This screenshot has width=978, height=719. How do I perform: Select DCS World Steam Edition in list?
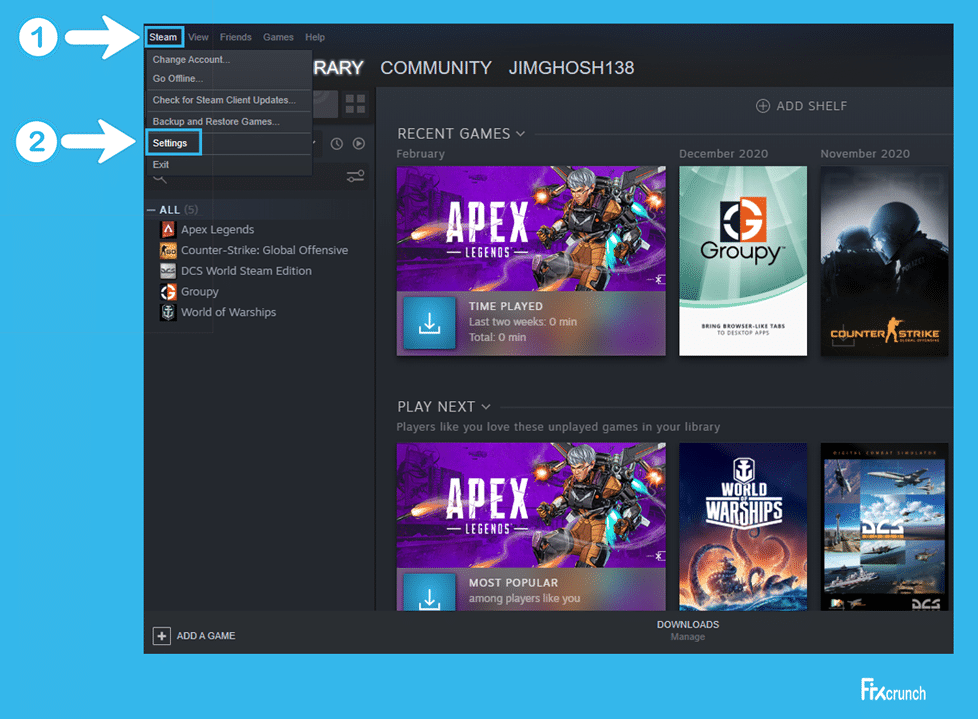pyautogui.click(x=246, y=271)
